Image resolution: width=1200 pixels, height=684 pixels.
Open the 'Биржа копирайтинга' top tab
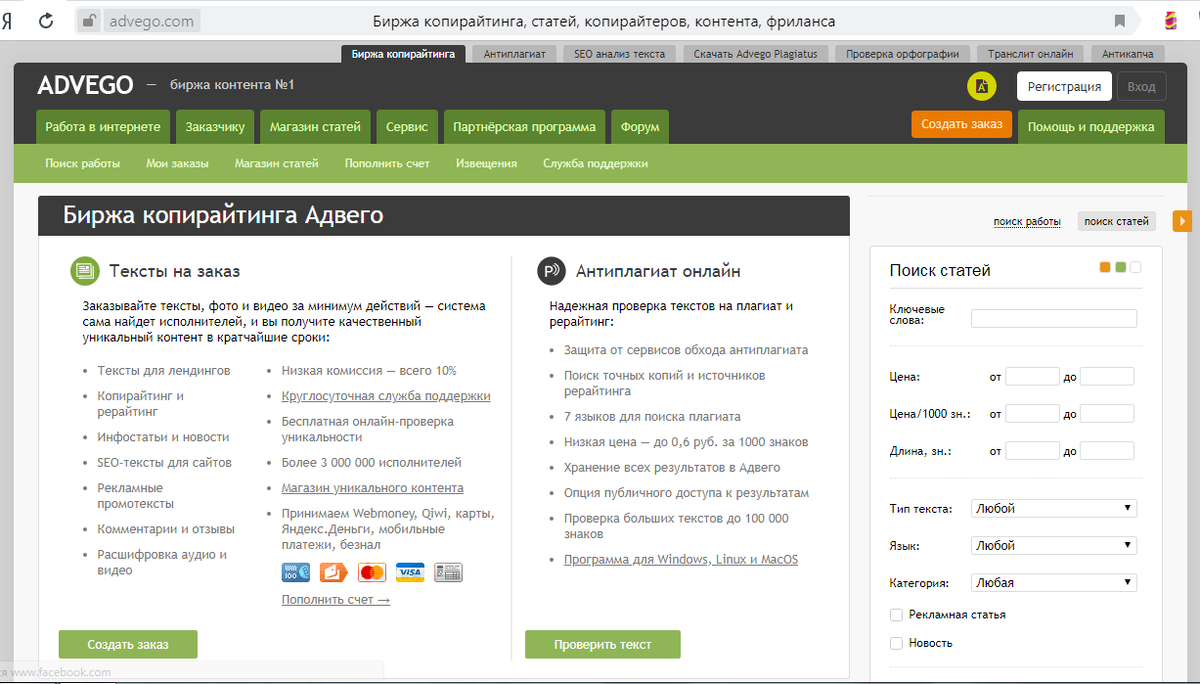[404, 54]
